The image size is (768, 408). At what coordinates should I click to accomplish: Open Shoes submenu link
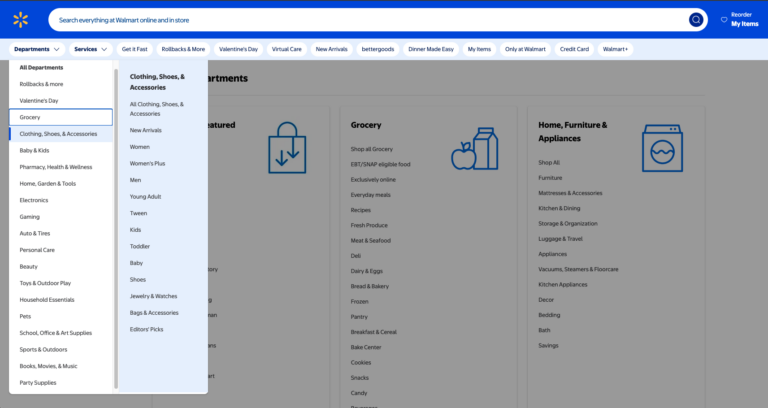pos(138,280)
